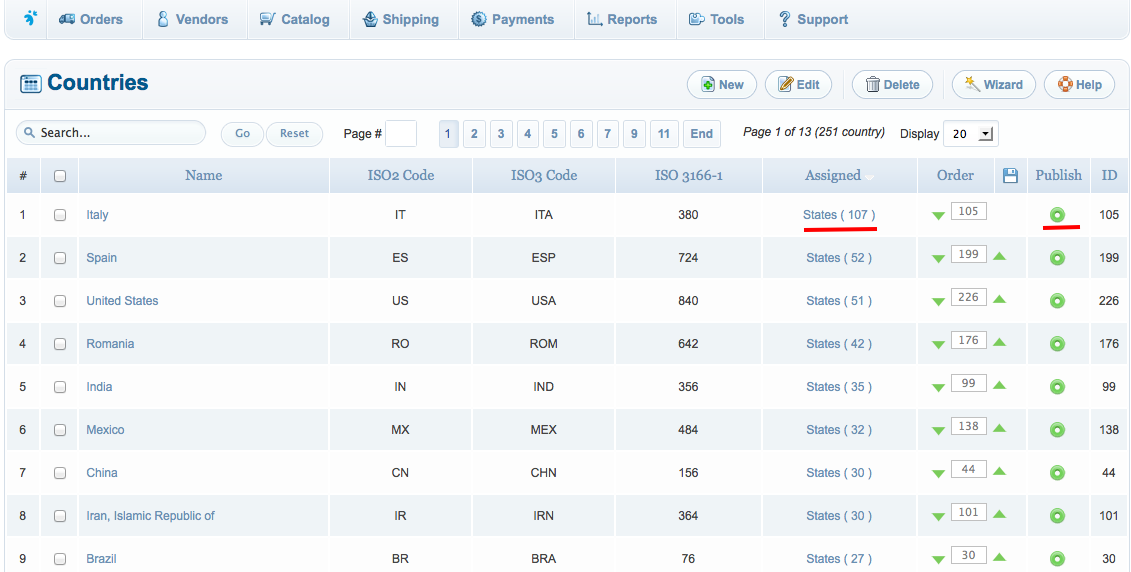This screenshot has height=572, width=1131.
Task: Open the Help button
Action: pos(1080,84)
